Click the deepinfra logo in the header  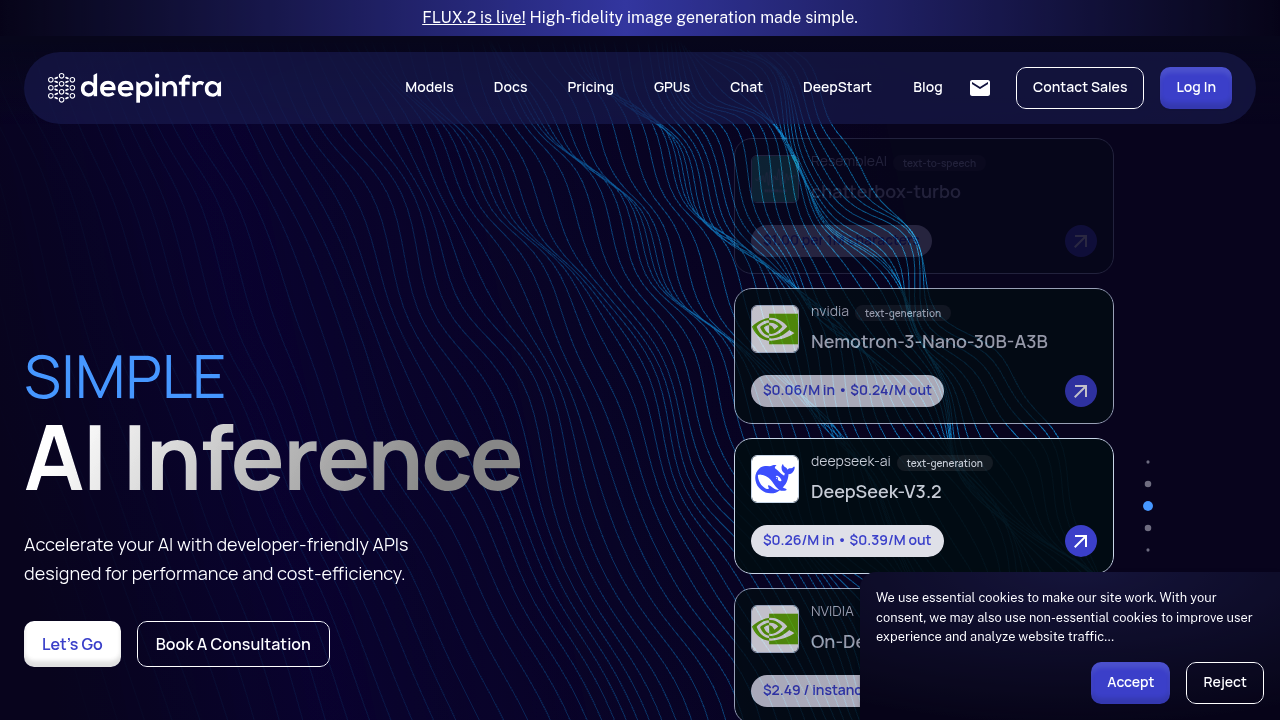(x=134, y=88)
